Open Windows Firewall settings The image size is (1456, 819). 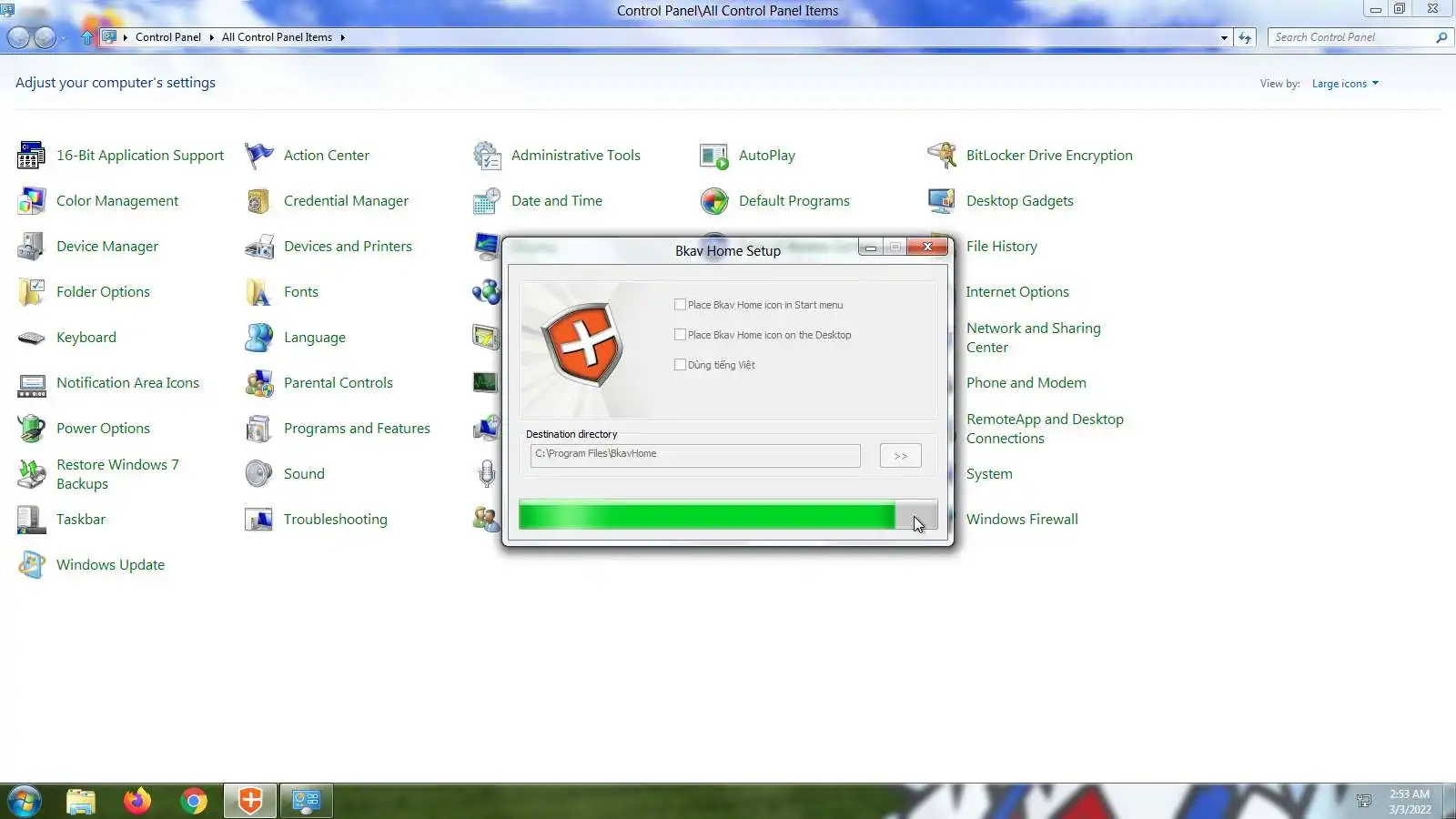[1022, 520]
